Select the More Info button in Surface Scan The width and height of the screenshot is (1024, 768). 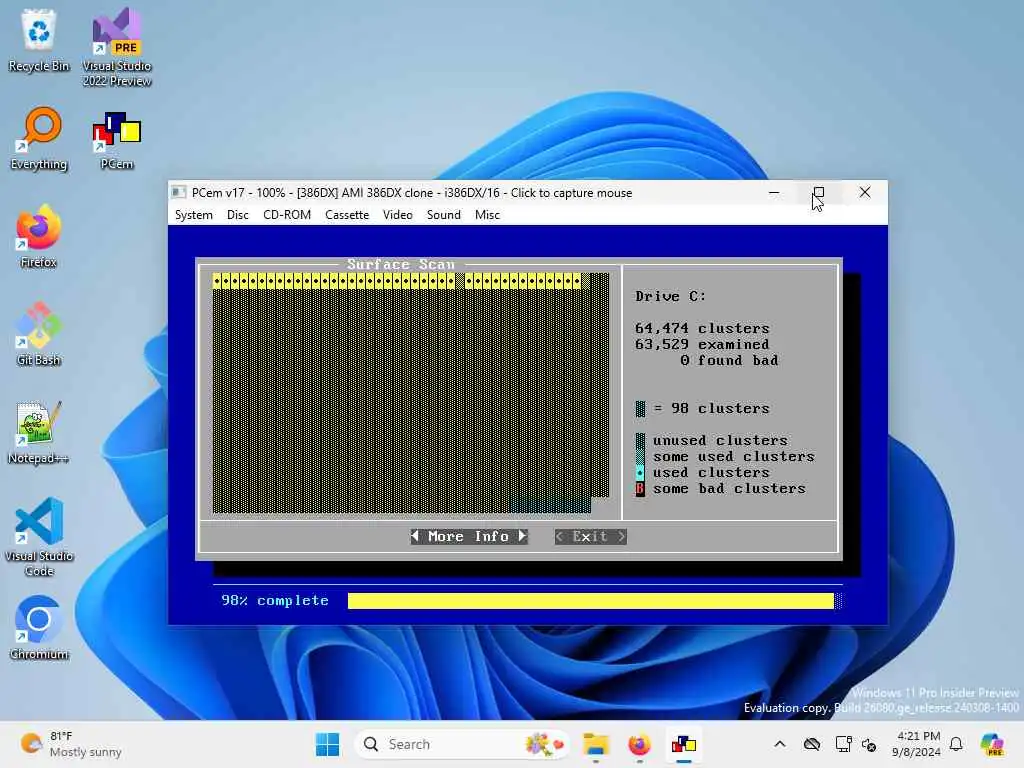coord(468,536)
